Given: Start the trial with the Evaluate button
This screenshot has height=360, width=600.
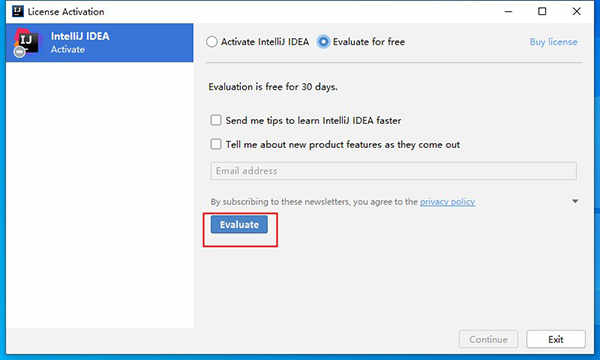Looking at the screenshot, I should [239, 225].
